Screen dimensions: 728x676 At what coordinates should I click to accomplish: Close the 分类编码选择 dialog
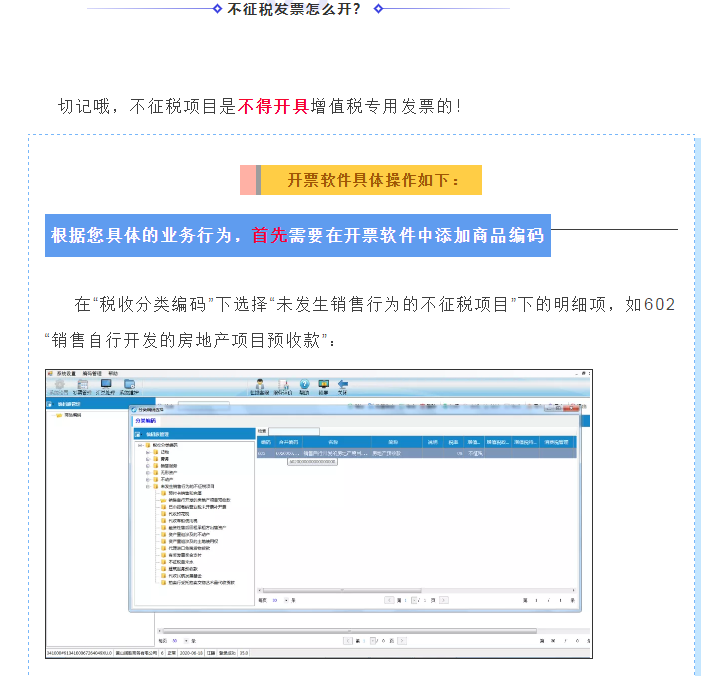coord(571,408)
